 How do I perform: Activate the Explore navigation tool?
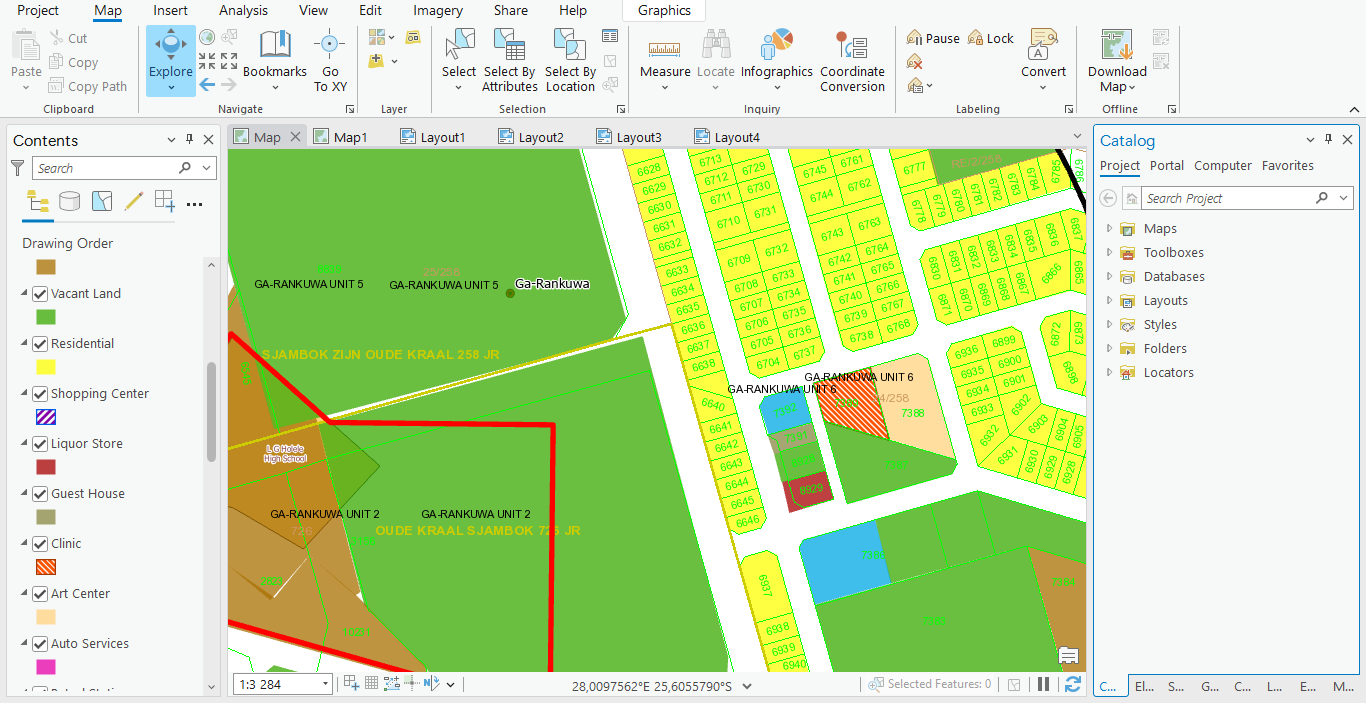click(170, 52)
